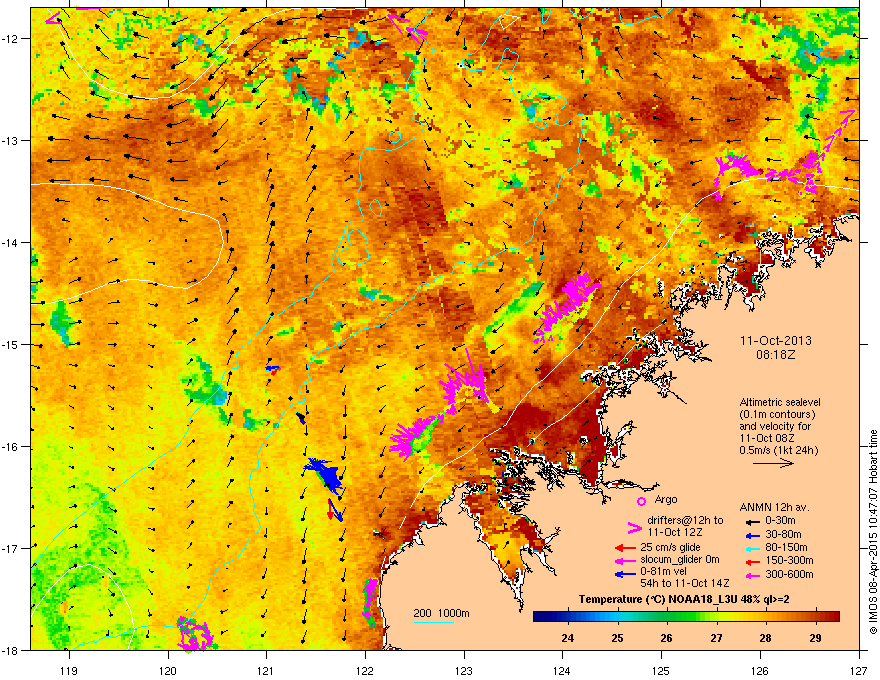The image size is (880, 680).
Task: Click the '-13' latitude axis label
Action: click(11, 141)
